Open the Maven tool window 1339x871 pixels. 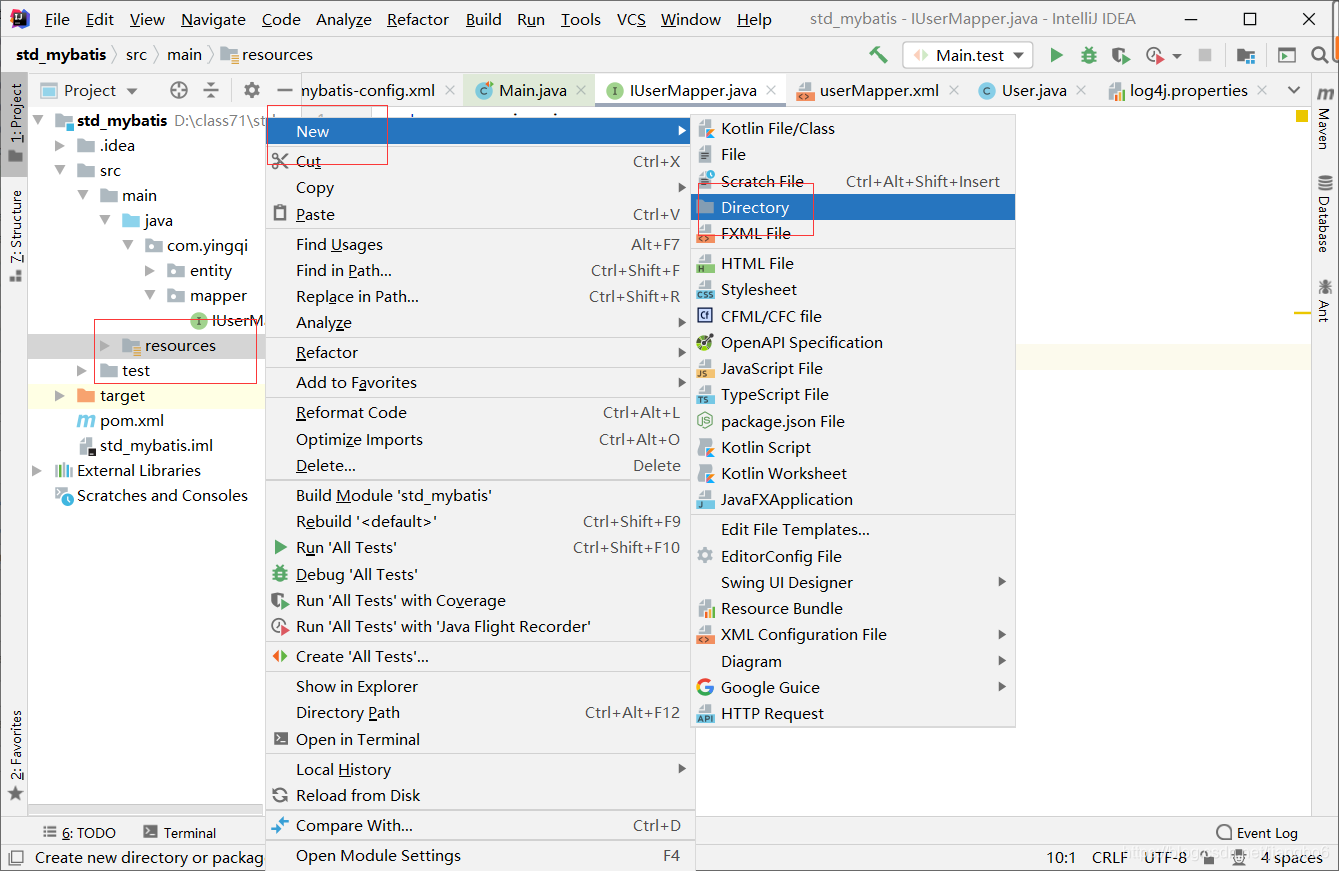(1324, 116)
